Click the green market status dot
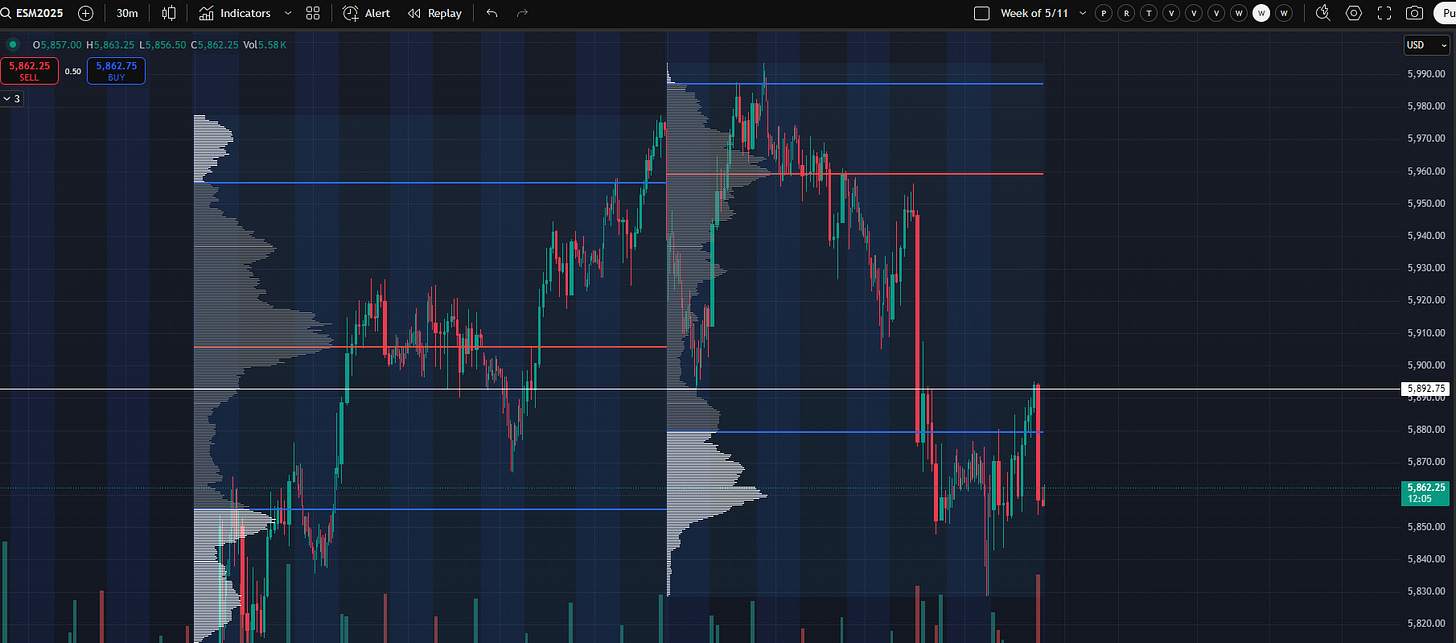This screenshot has width=1456, height=643. pyautogui.click(x=12, y=45)
